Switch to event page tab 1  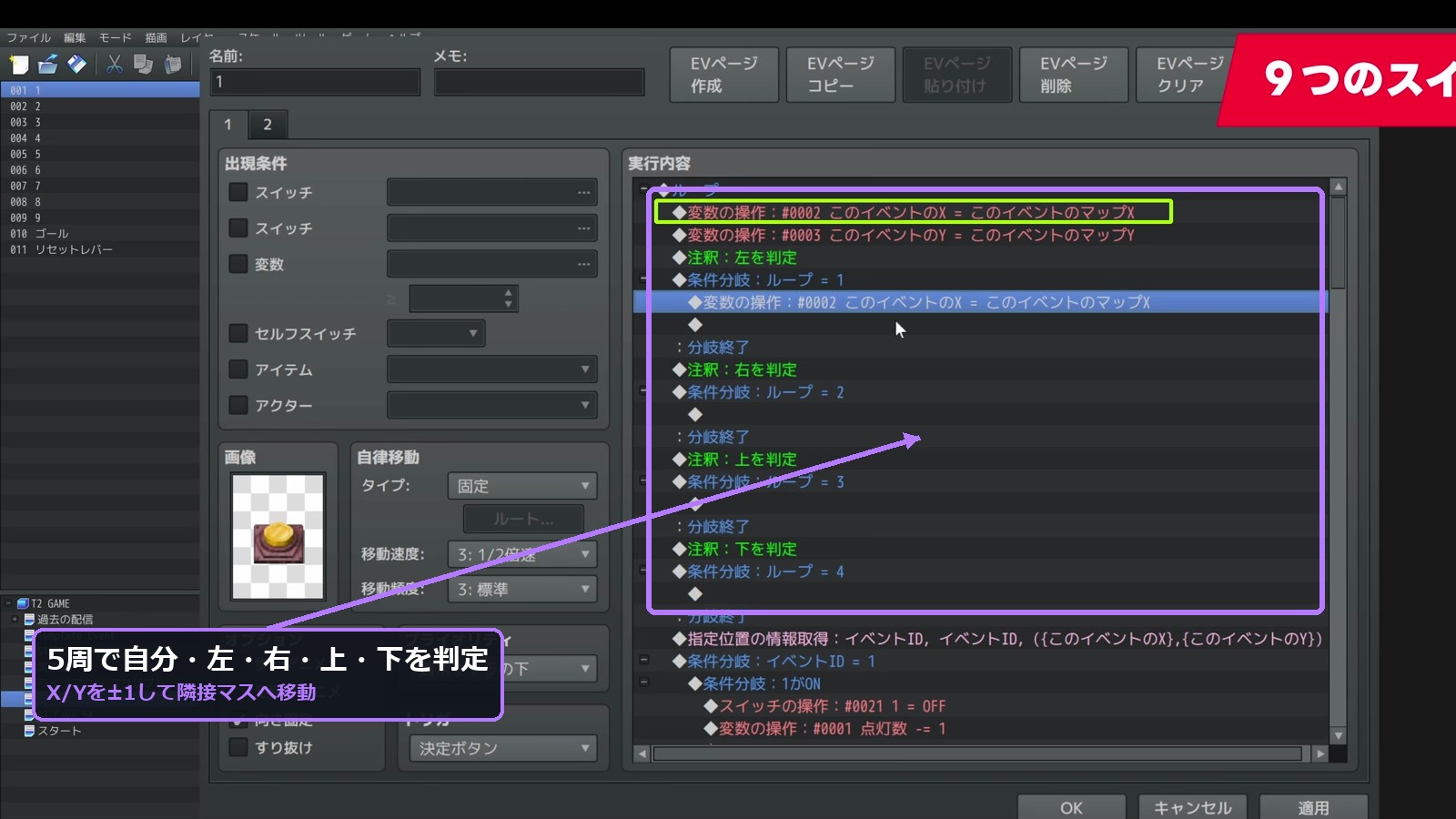(228, 125)
